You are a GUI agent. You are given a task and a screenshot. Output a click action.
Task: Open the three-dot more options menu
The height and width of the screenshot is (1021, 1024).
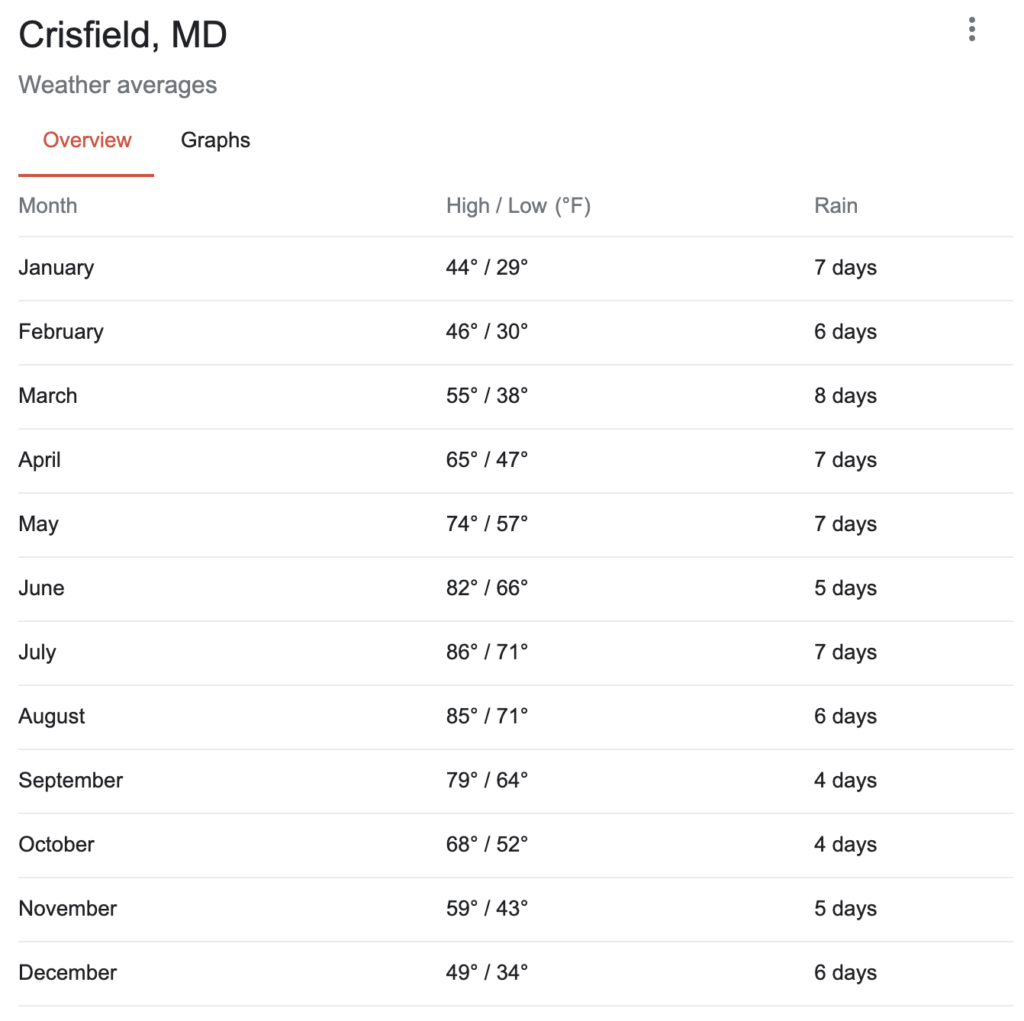click(x=971, y=31)
